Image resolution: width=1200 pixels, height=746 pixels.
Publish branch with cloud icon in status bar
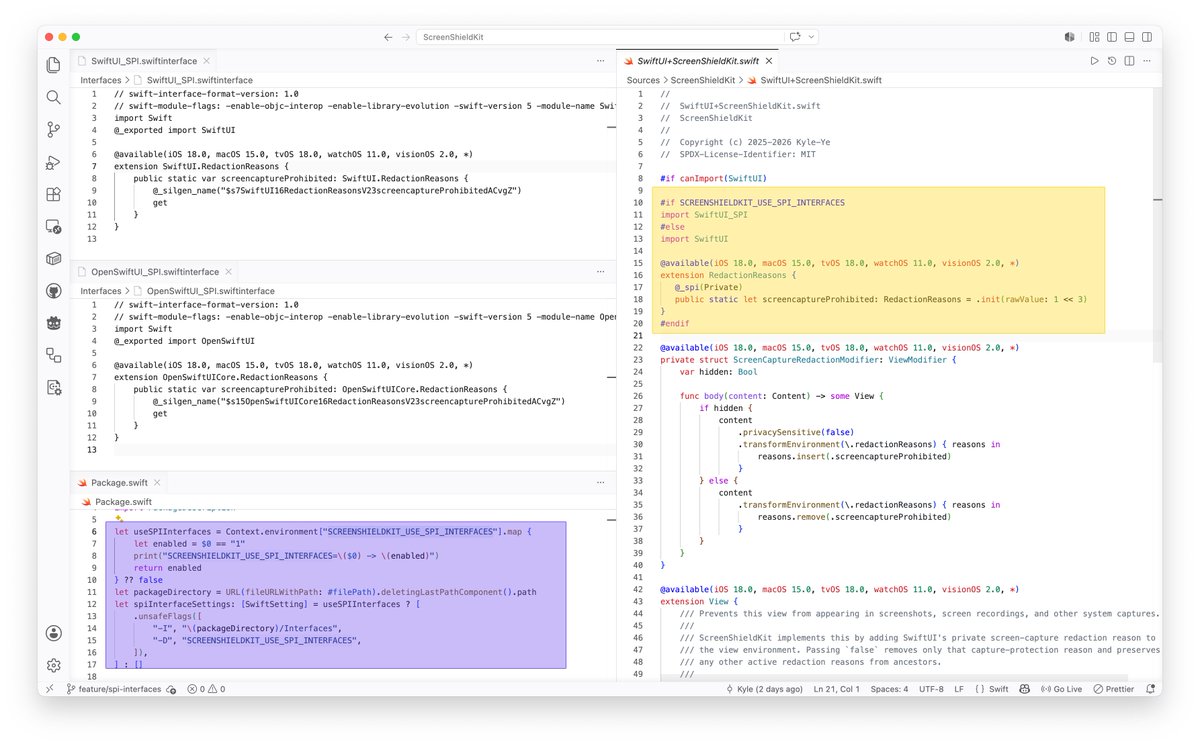[x=172, y=688]
